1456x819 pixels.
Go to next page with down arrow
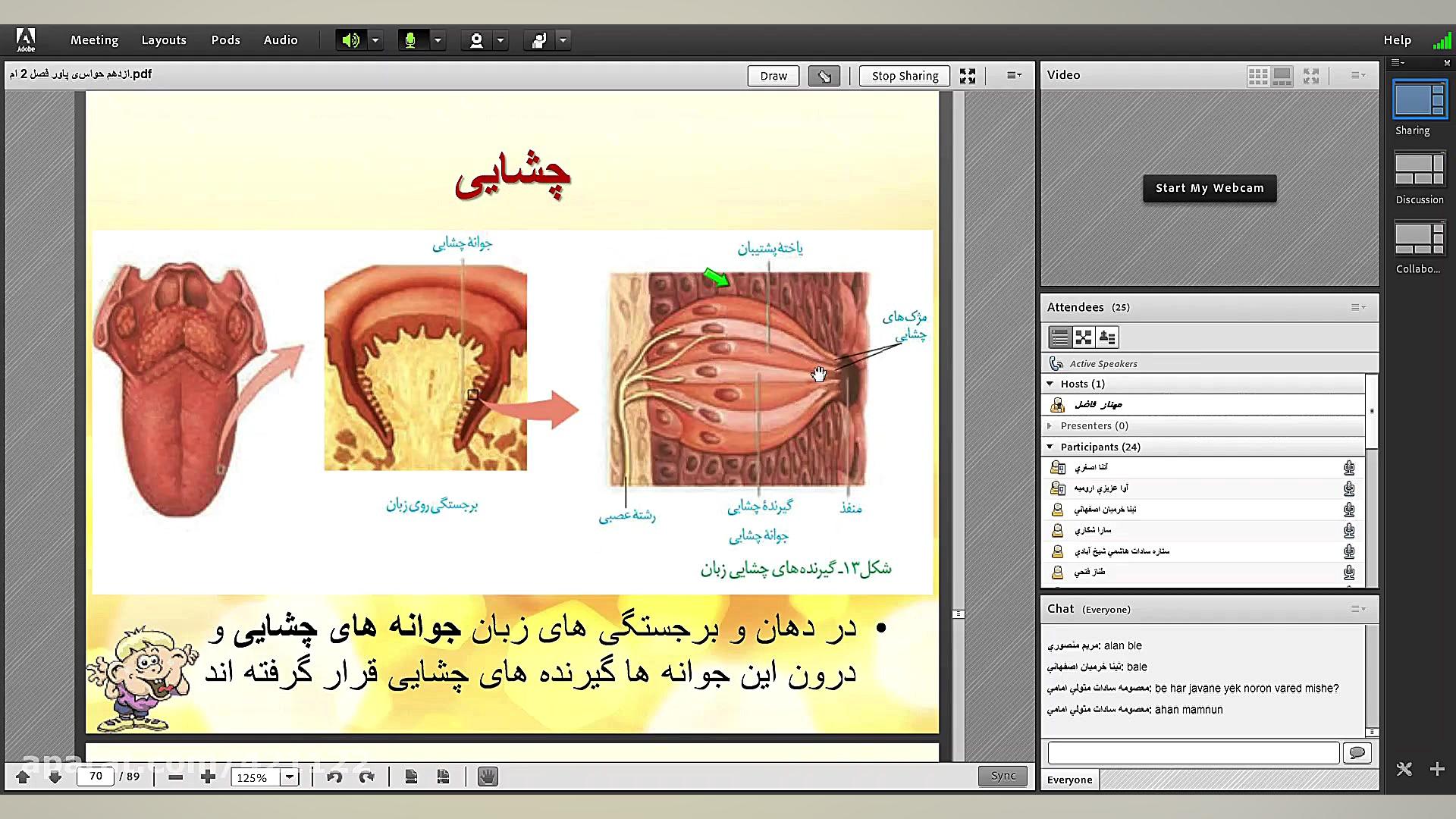pyautogui.click(x=55, y=777)
